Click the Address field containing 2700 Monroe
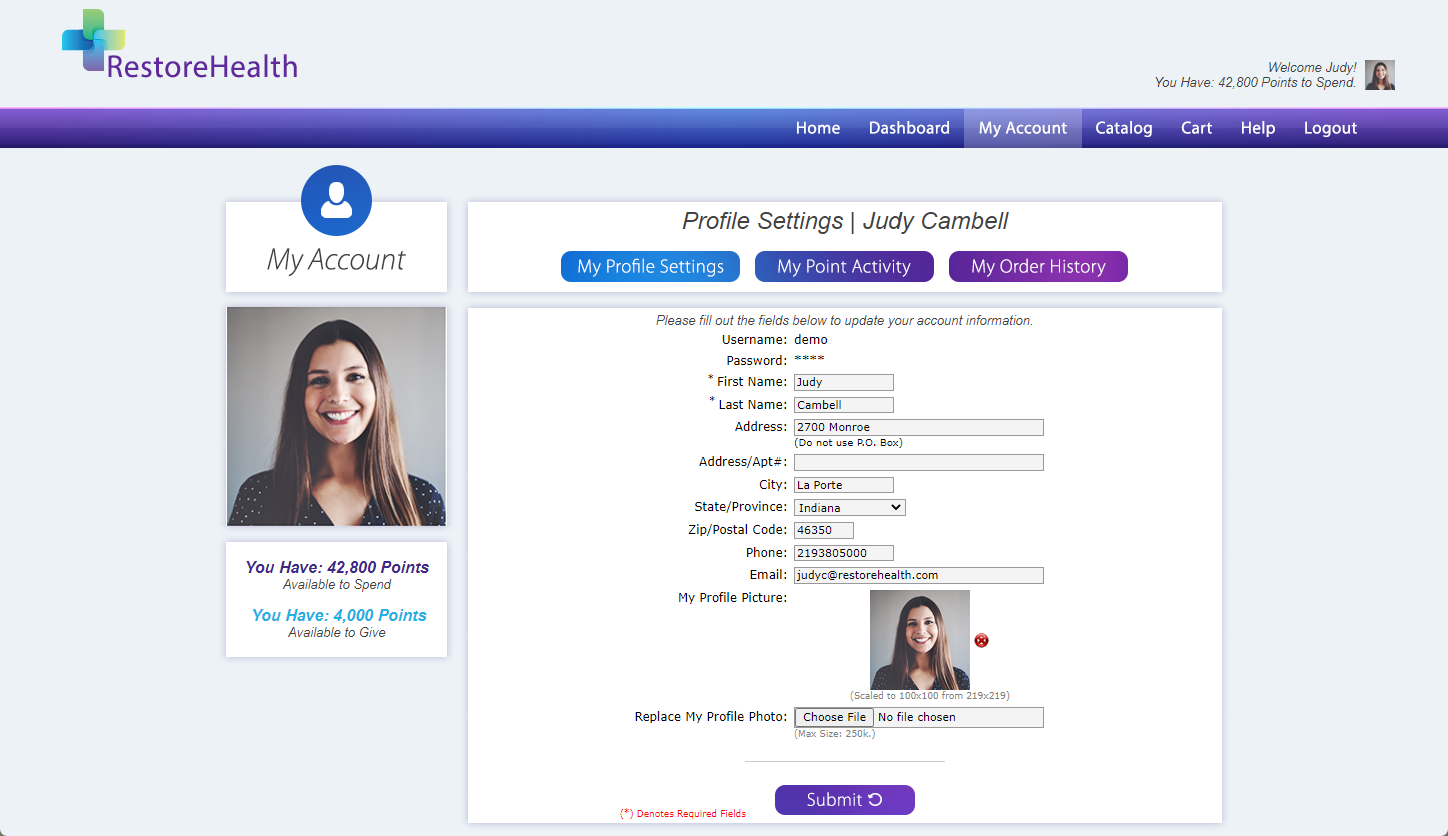The height and width of the screenshot is (836, 1448). click(x=919, y=427)
